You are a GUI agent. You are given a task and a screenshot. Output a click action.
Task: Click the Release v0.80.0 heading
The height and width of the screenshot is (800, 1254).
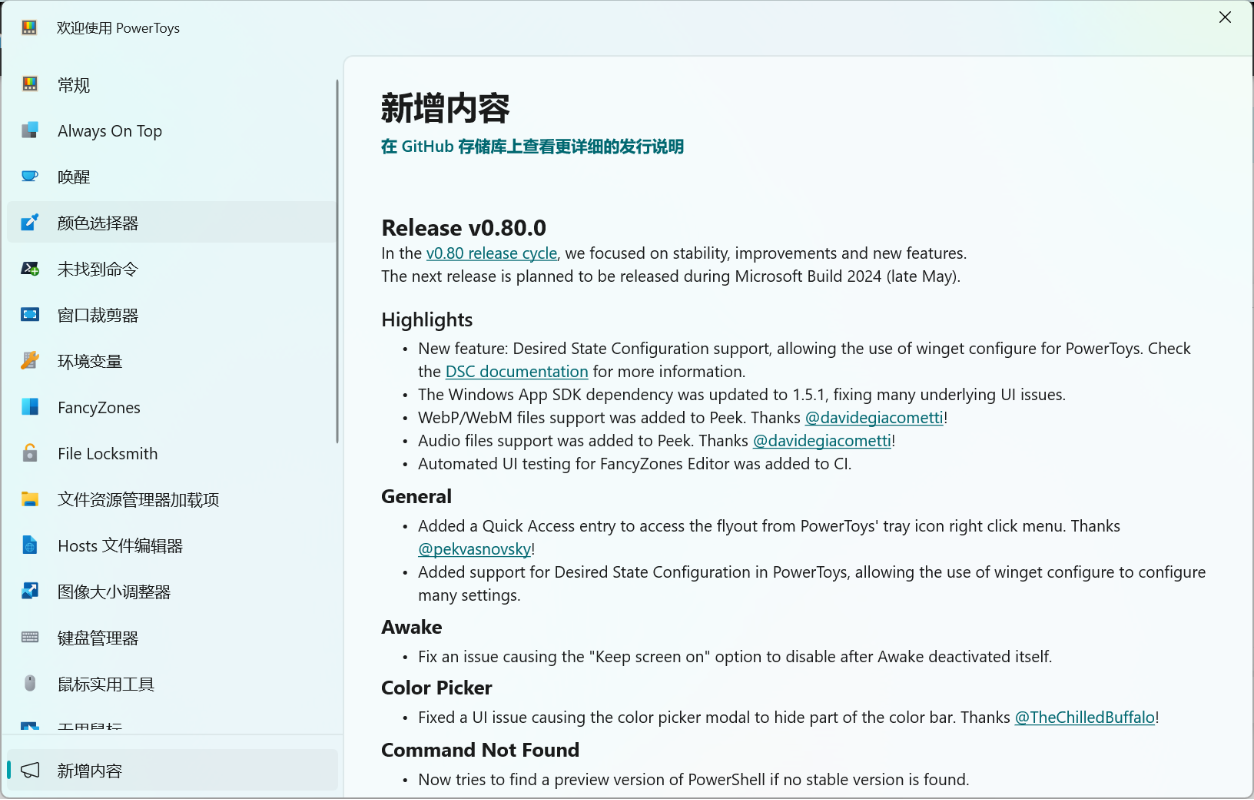pos(464,227)
